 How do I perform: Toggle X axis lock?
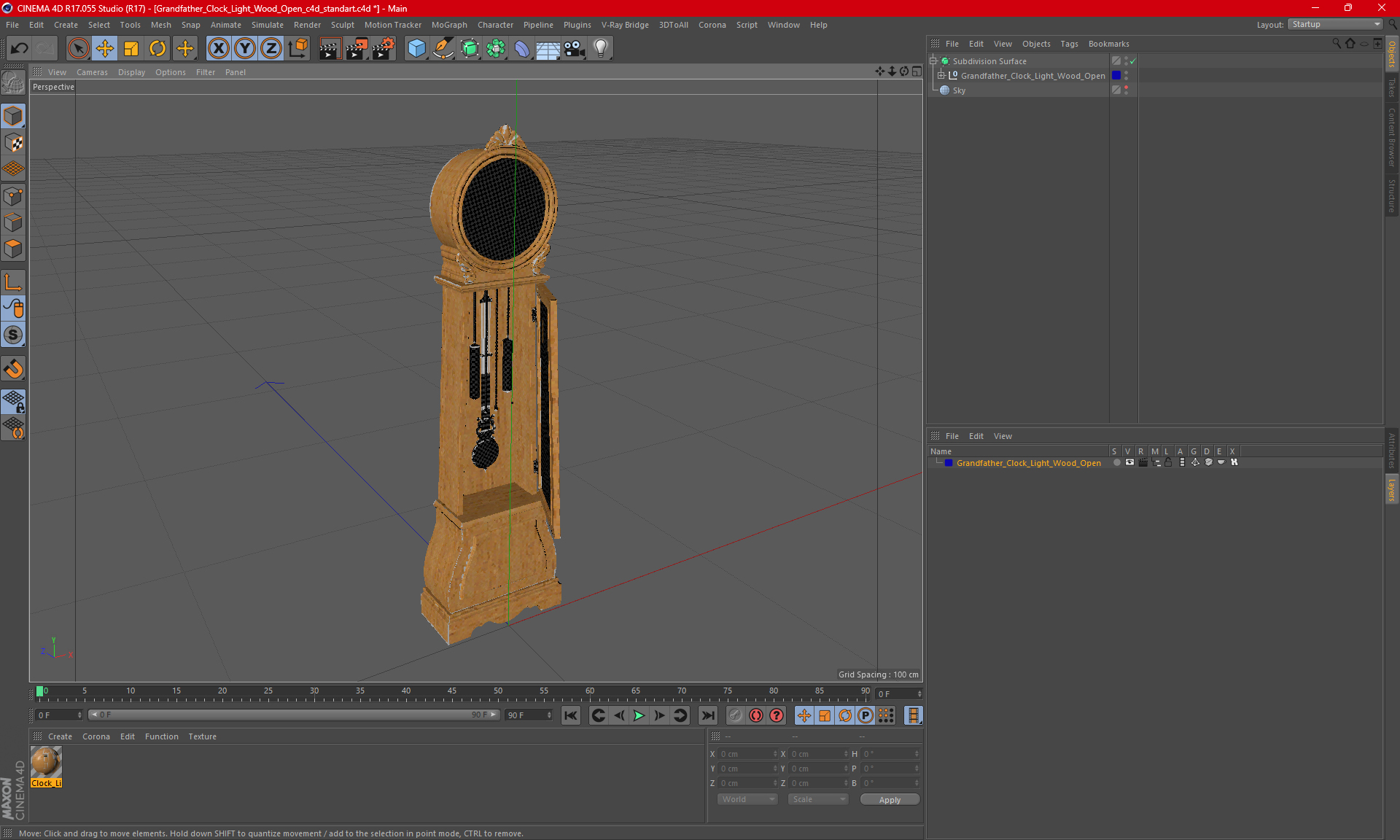point(218,48)
